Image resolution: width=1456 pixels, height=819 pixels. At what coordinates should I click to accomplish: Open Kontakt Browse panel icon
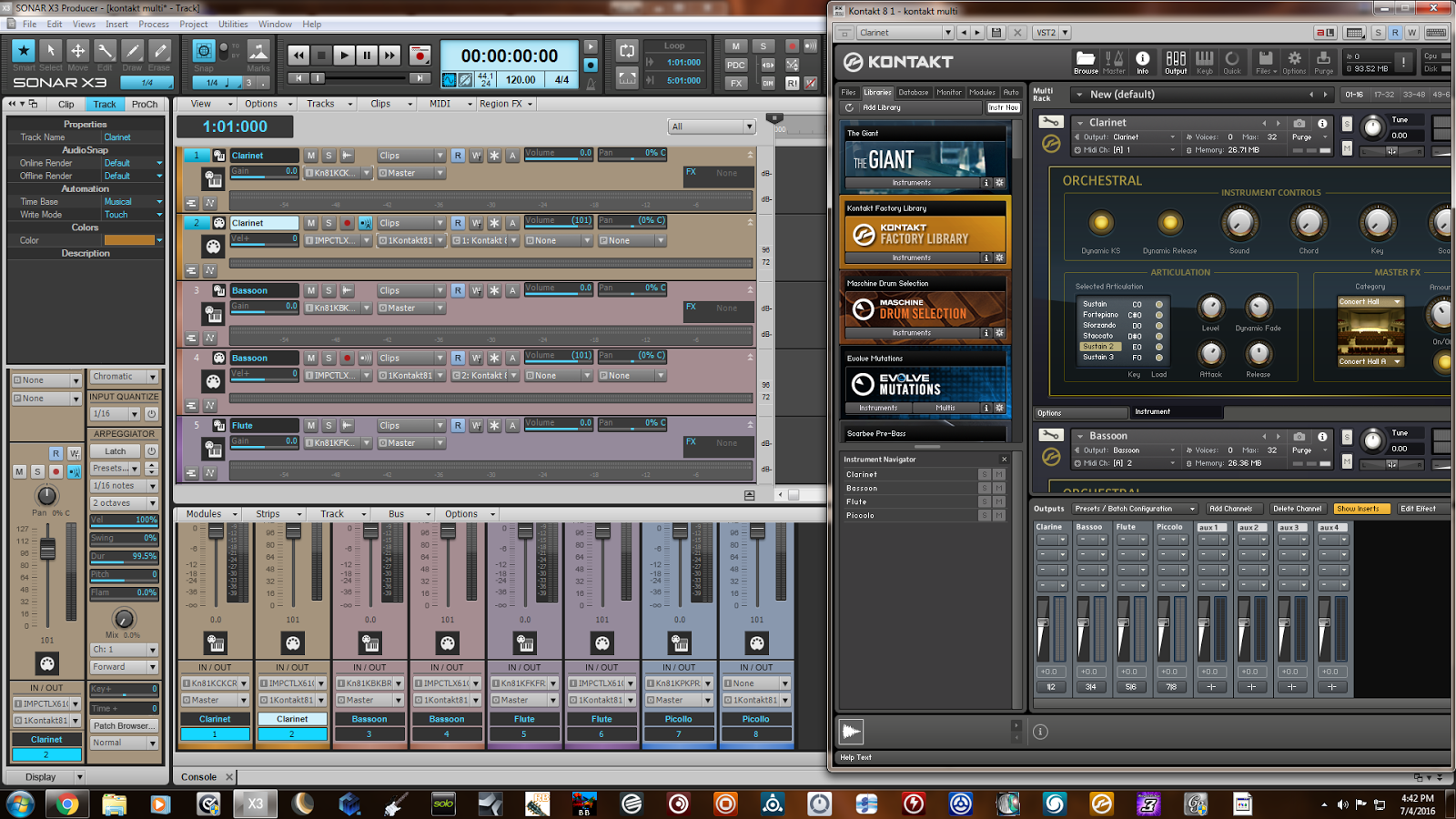point(1086,62)
